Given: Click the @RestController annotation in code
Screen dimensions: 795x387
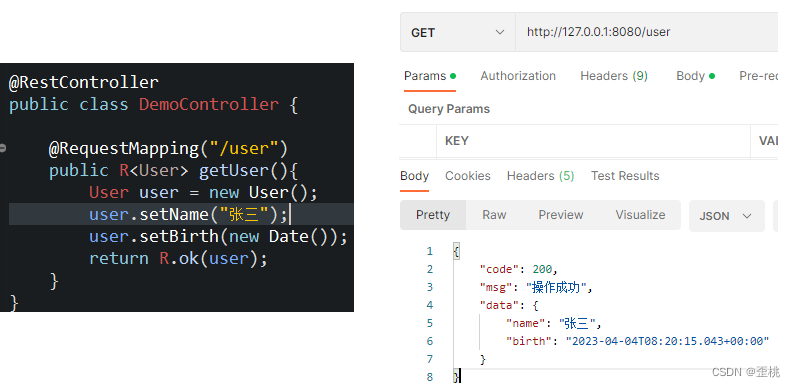Looking at the screenshot, I should pos(84,82).
